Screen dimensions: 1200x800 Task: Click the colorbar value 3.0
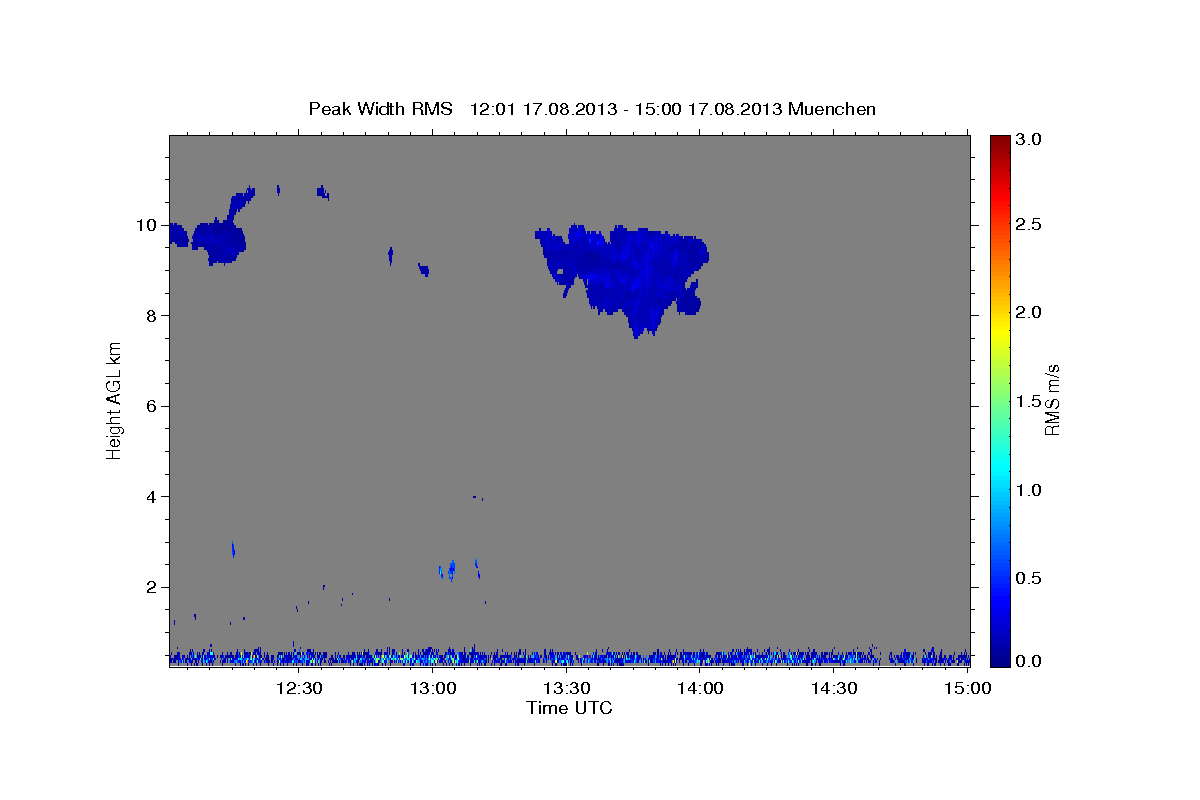[x=1030, y=140]
